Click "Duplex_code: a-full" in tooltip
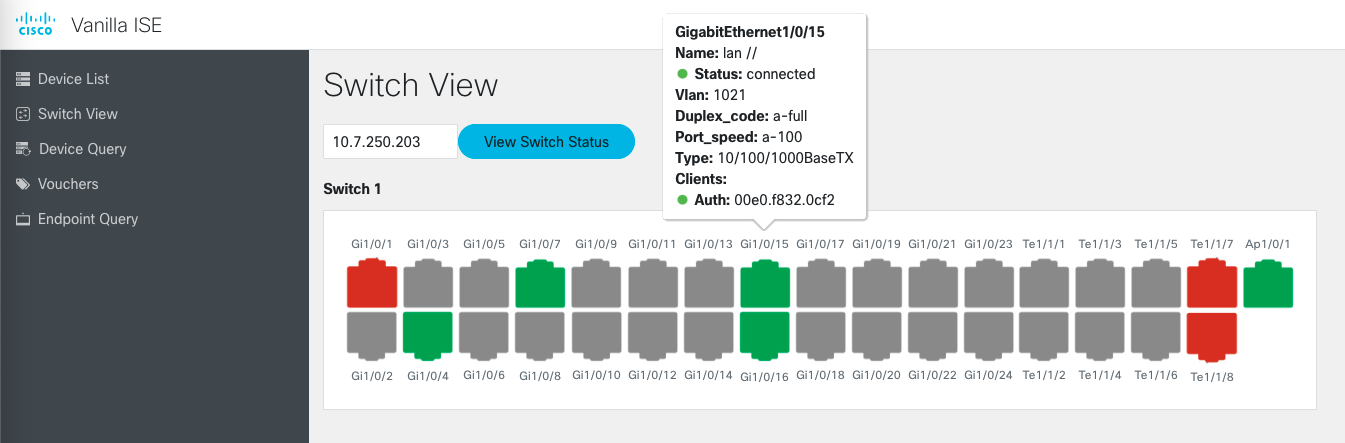 coord(741,116)
